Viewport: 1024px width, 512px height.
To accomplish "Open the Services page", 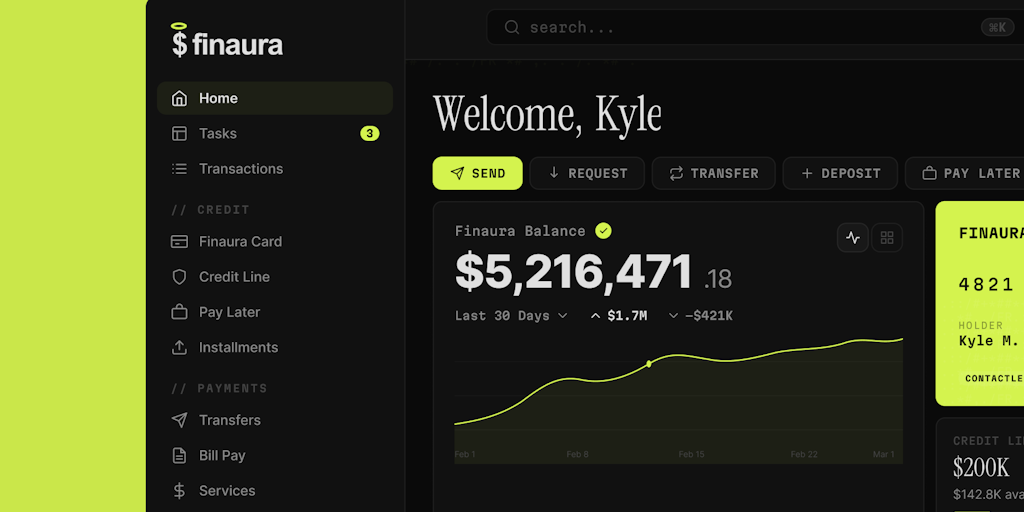I will [x=275, y=490].
